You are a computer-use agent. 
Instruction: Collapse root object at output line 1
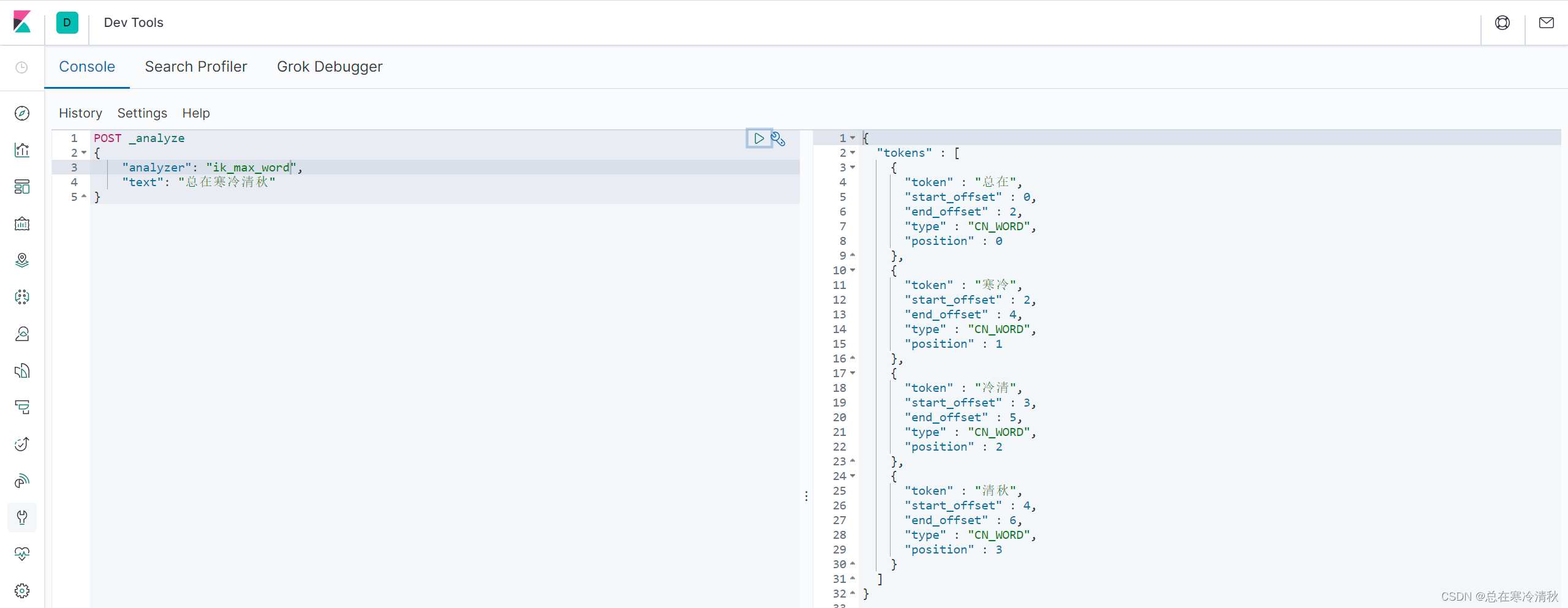[x=853, y=138]
